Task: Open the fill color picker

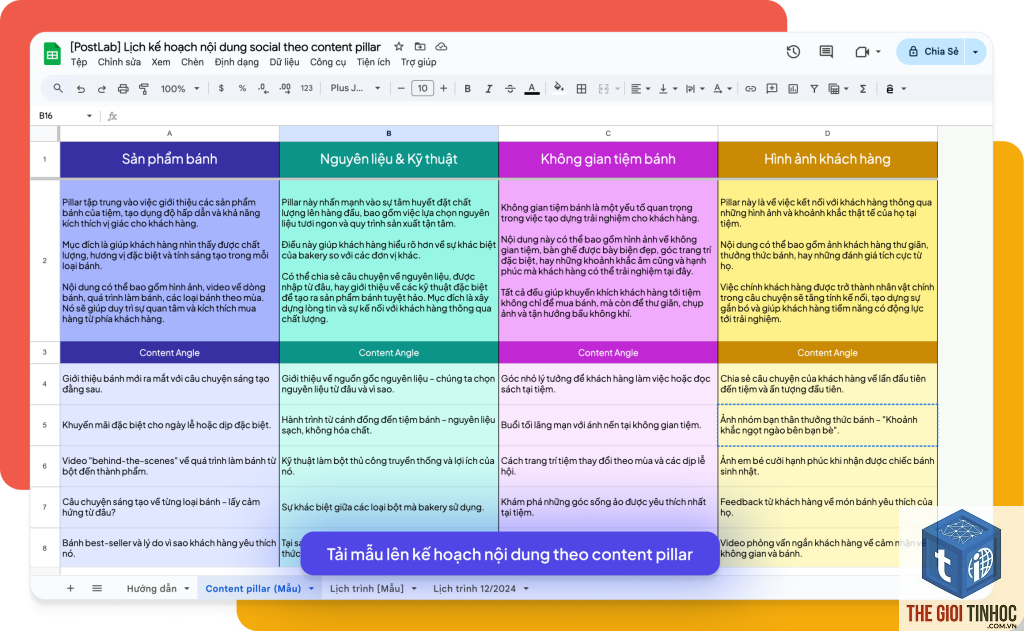Action: coord(558,88)
